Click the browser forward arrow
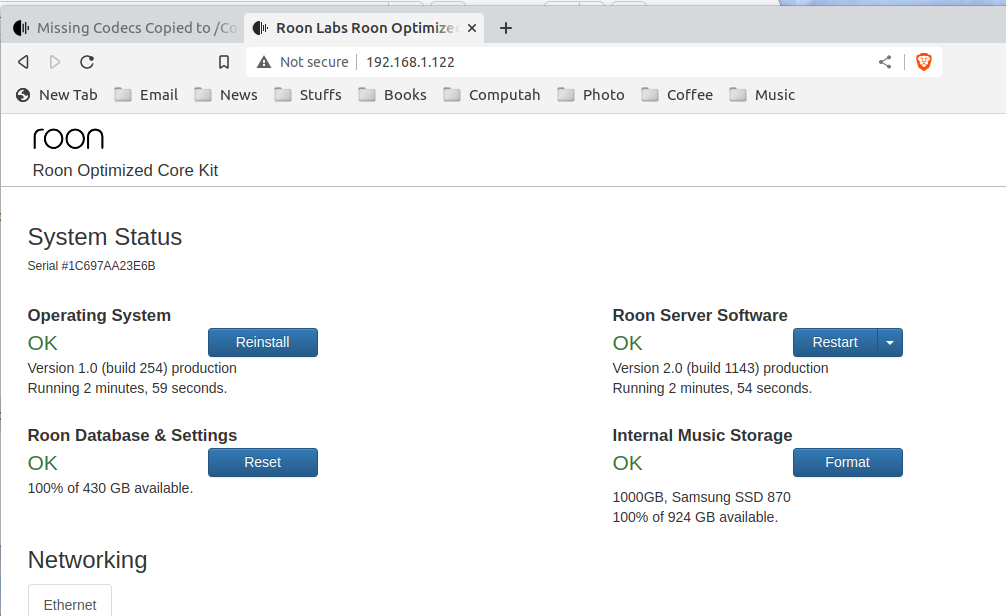Screen dimensions: 1006x616 [55, 62]
